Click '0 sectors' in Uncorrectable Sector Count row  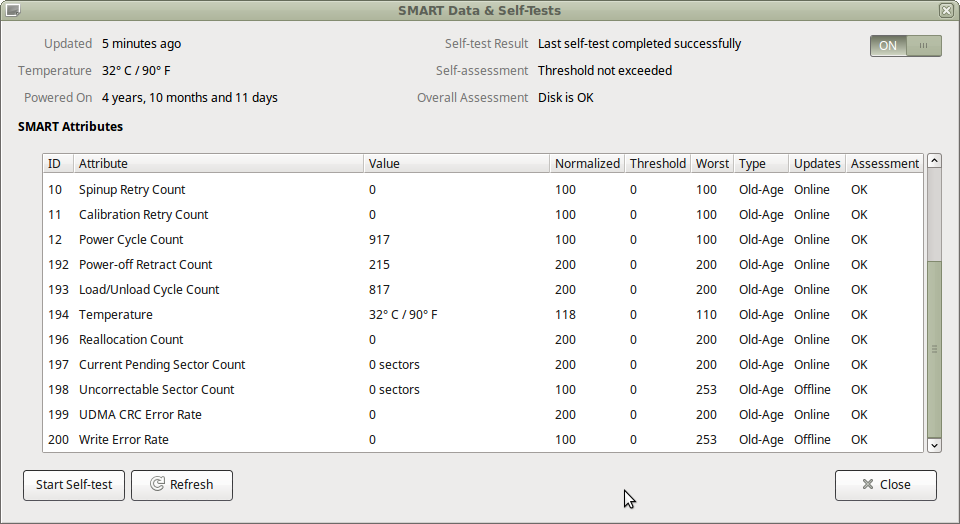[394, 390]
